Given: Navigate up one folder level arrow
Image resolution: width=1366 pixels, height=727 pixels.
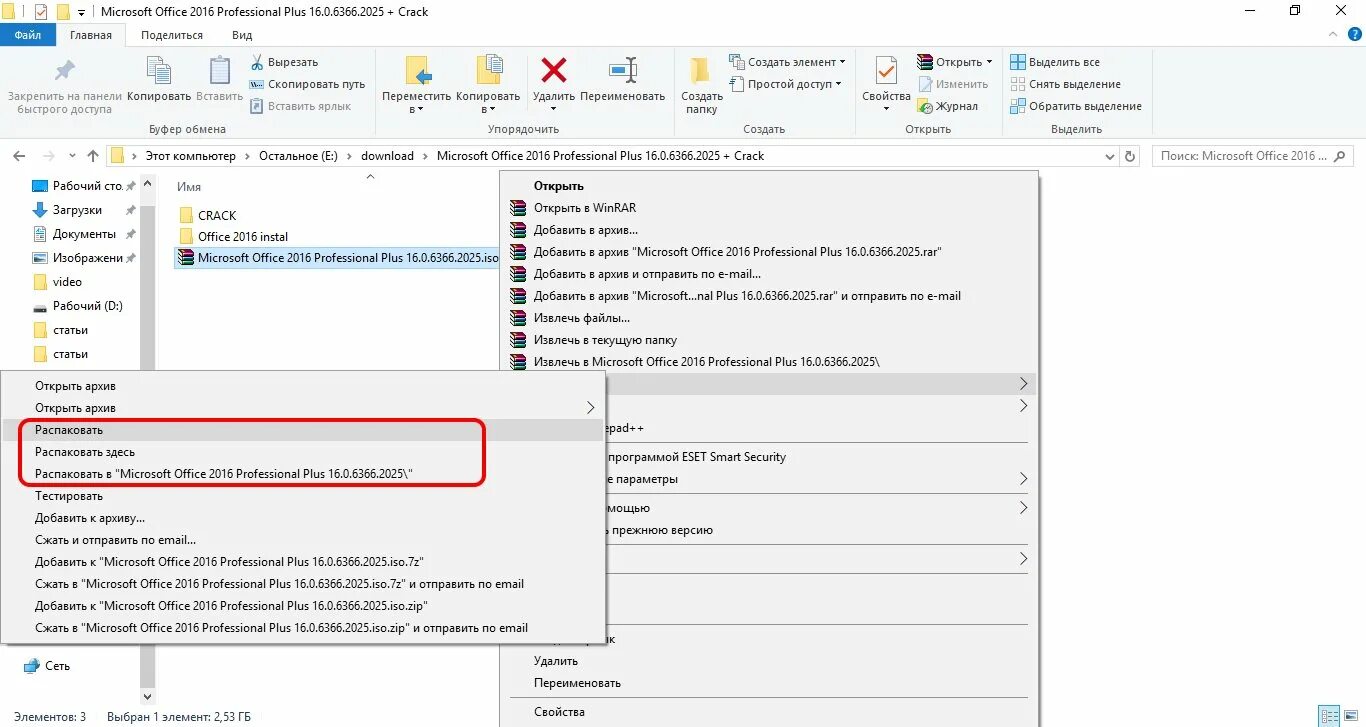Looking at the screenshot, I should tap(93, 156).
